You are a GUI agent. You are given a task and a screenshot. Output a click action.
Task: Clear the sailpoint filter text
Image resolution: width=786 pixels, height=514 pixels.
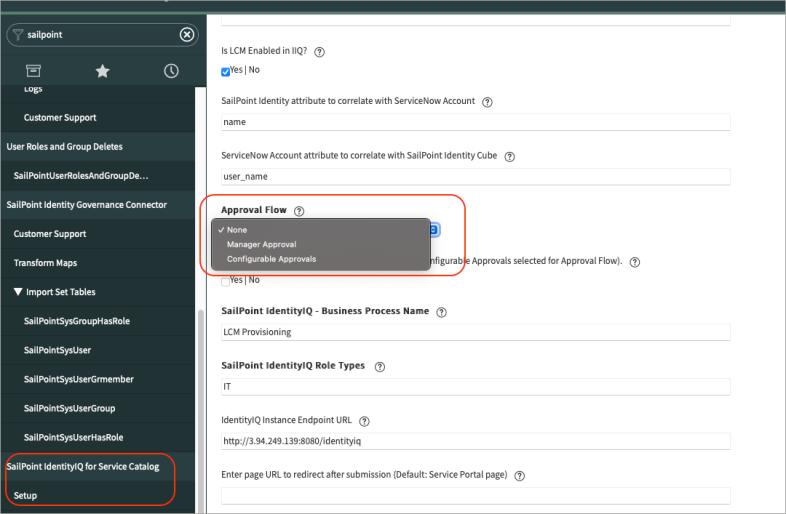pos(187,35)
